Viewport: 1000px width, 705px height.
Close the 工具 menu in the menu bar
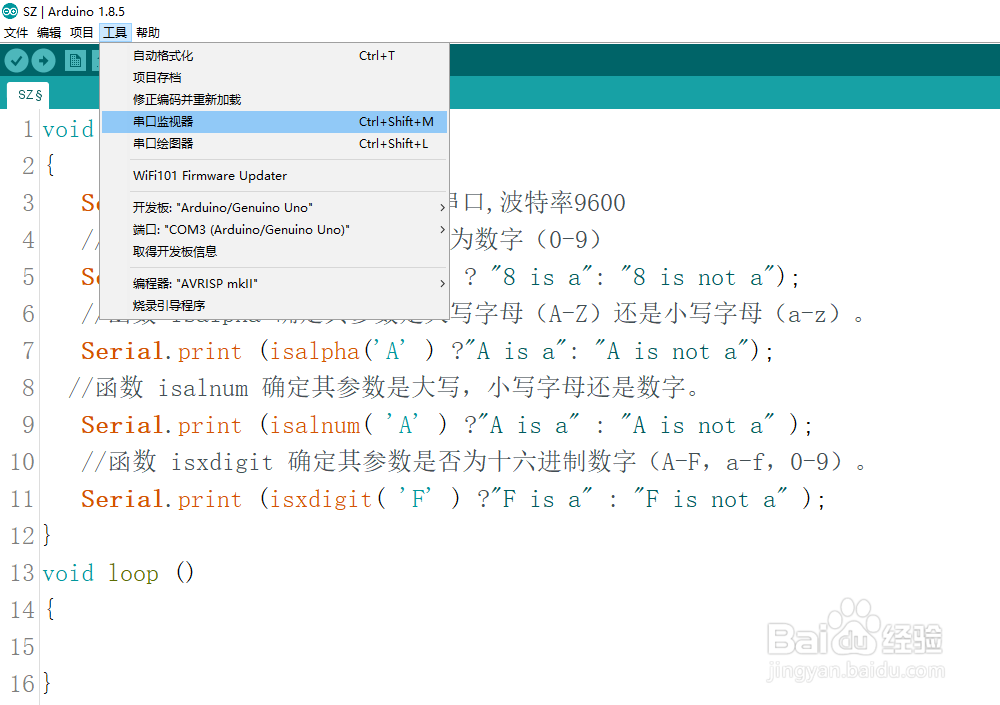pyautogui.click(x=115, y=32)
